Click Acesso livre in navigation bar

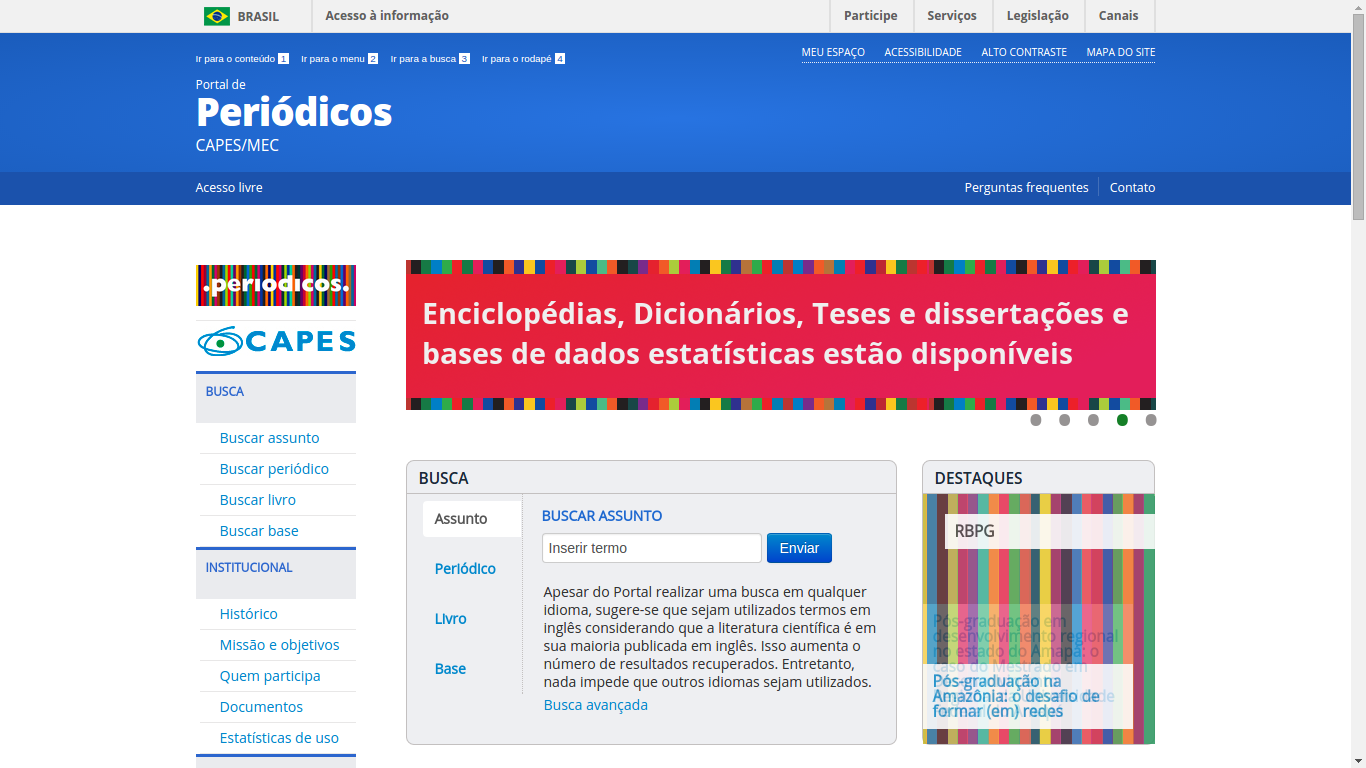pos(229,188)
